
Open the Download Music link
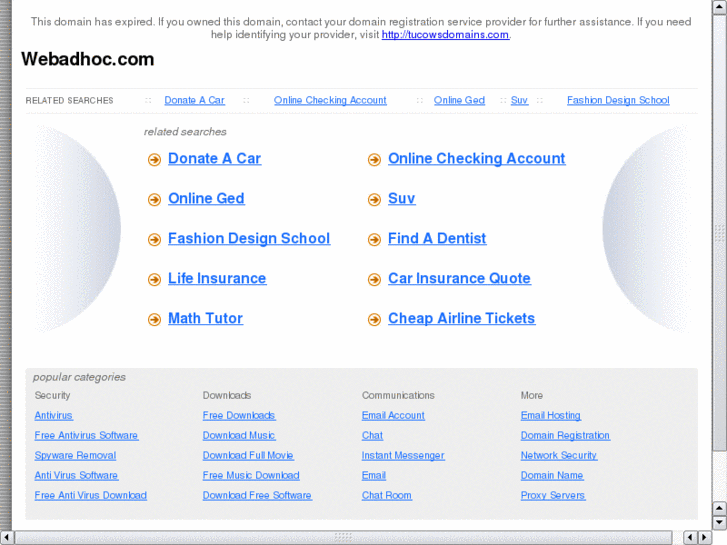[239, 436]
